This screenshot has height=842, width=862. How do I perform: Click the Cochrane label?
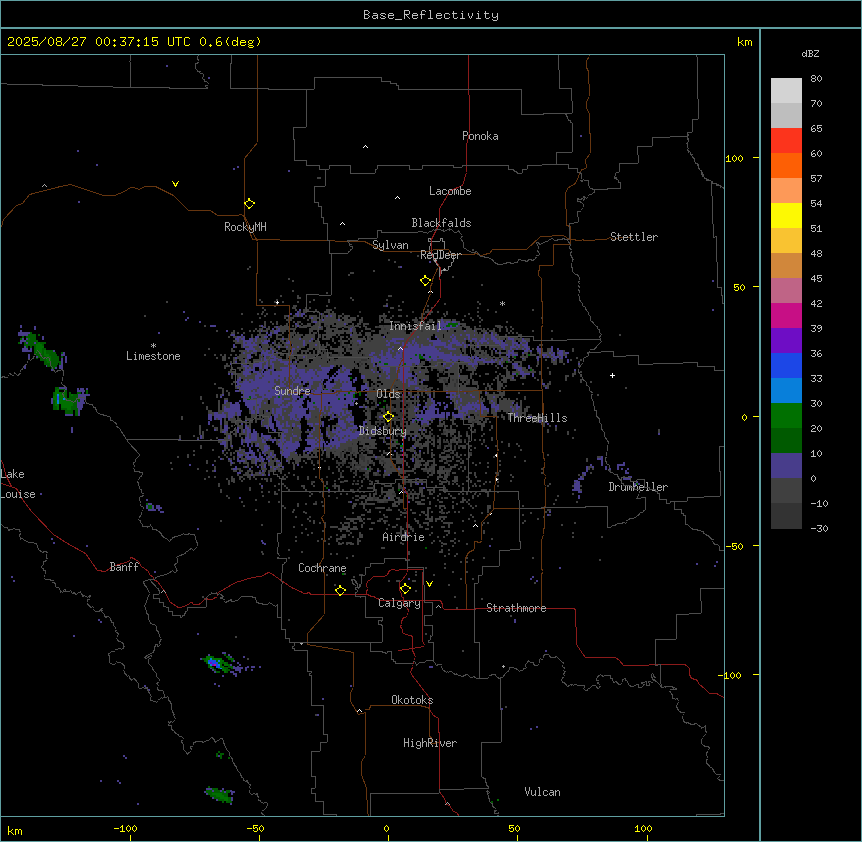pos(322,568)
